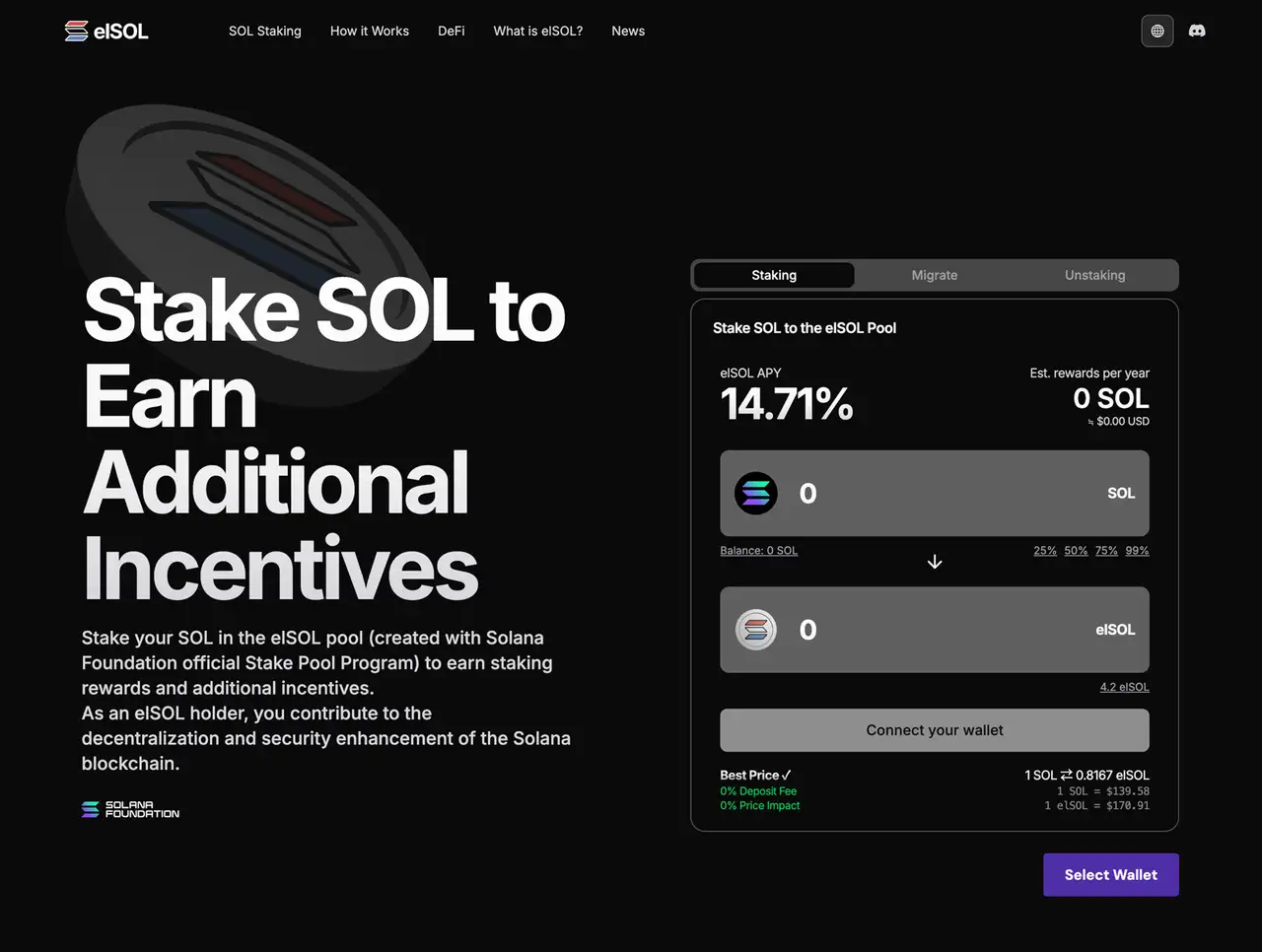Click the Select Wallet button
Viewport: 1262px width, 952px height.
(1111, 875)
